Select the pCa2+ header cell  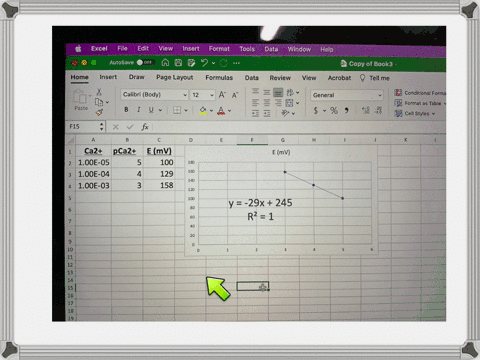(x=127, y=151)
